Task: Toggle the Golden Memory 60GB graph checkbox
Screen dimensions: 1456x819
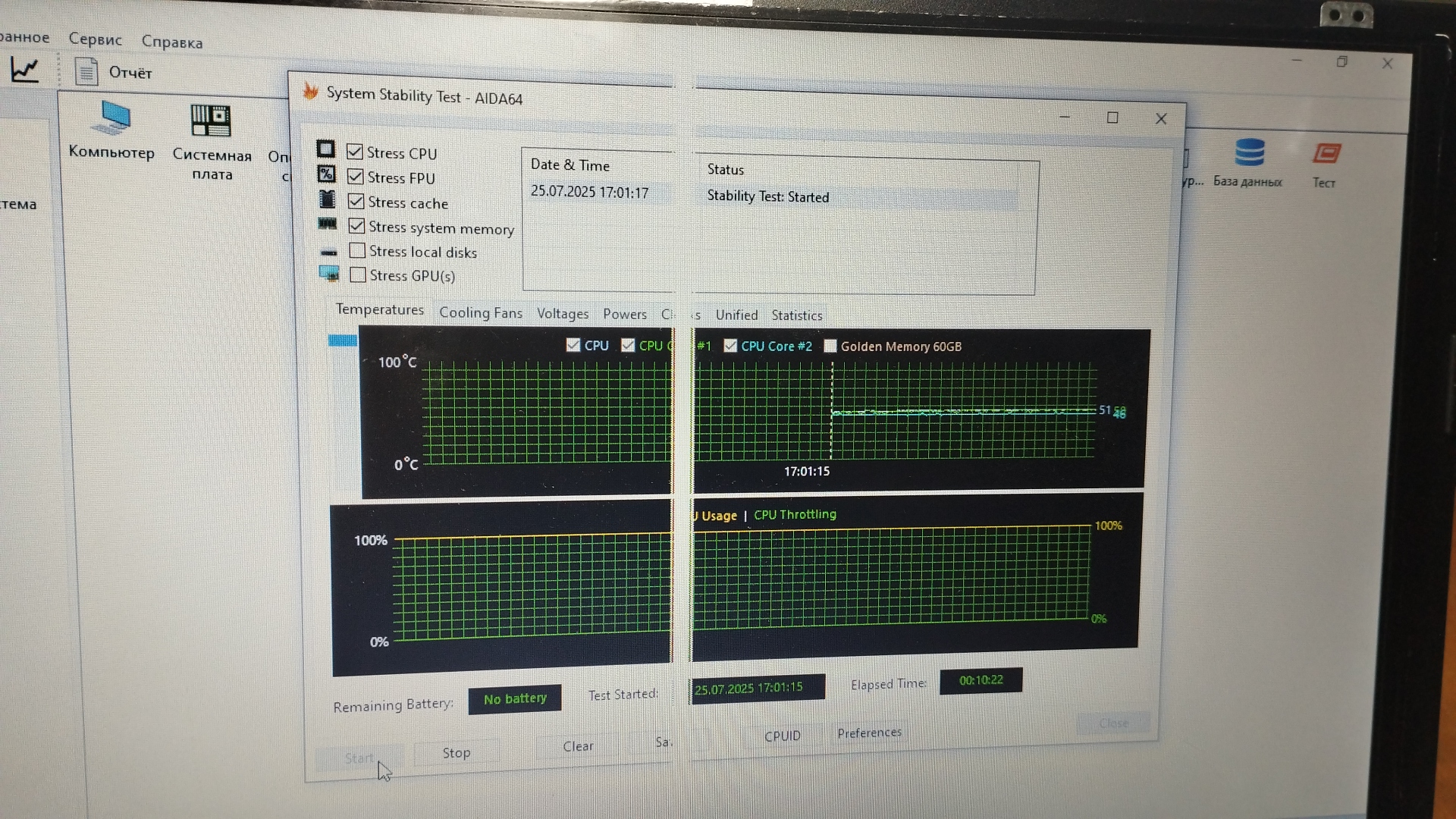Action: (830, 347)
